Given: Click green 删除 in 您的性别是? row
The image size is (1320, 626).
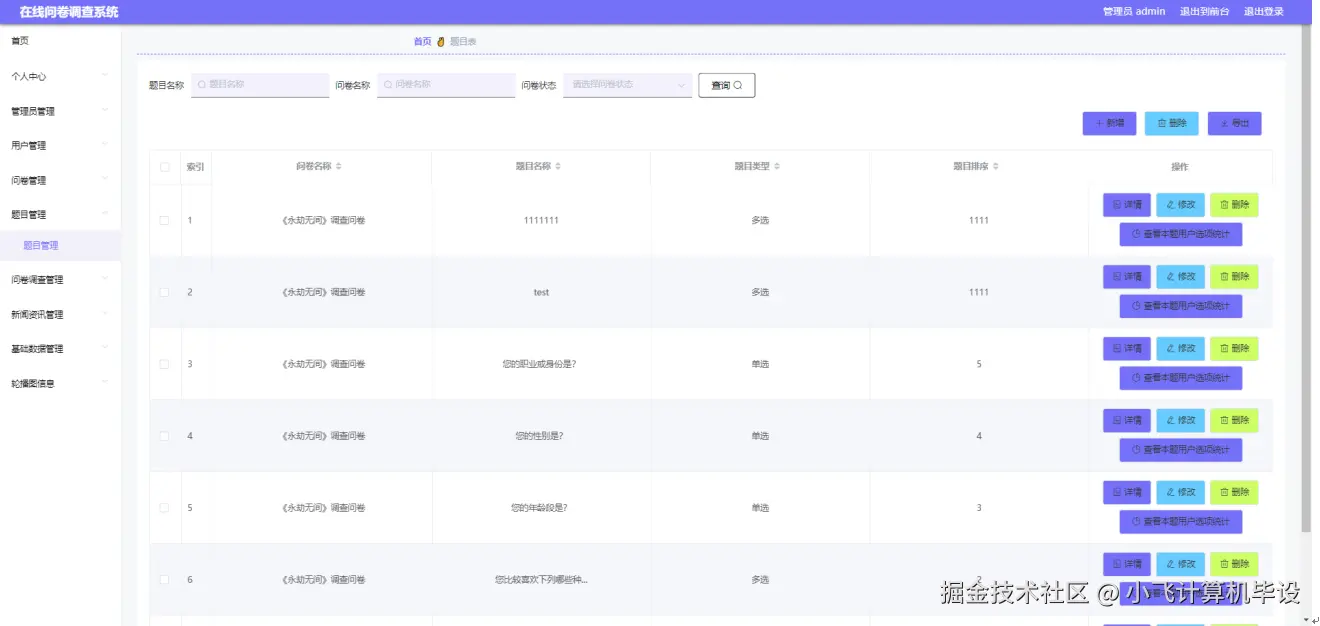Looking at the screenshot, I should pos(1234,421).
